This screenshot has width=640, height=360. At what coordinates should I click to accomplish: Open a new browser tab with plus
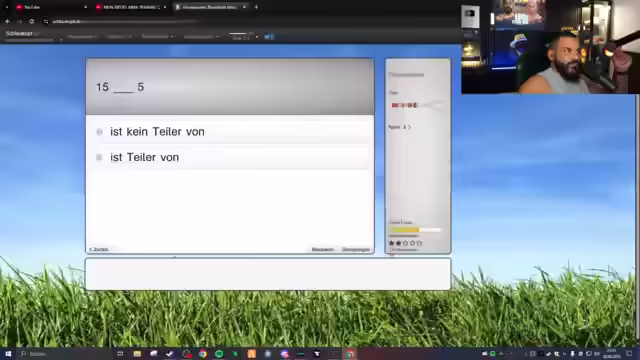click(256, 7)
